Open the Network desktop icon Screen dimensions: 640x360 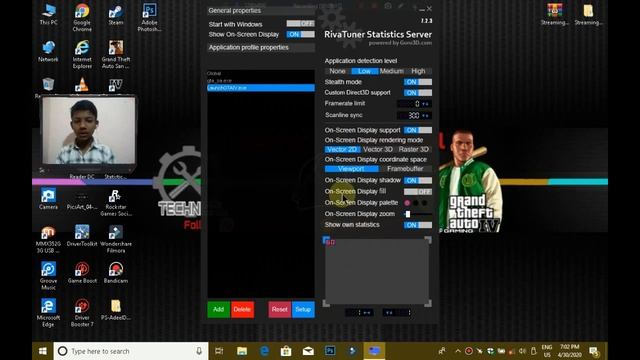point(48,51)
